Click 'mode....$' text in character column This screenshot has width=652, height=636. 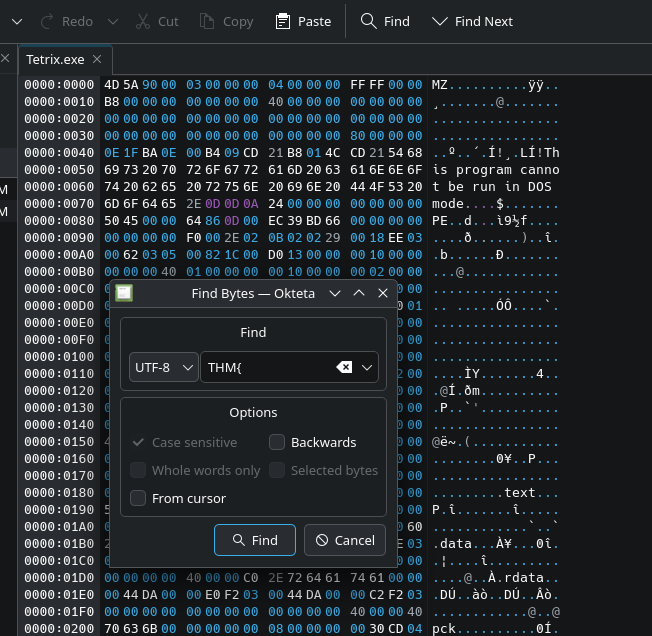tap(468, 204)
